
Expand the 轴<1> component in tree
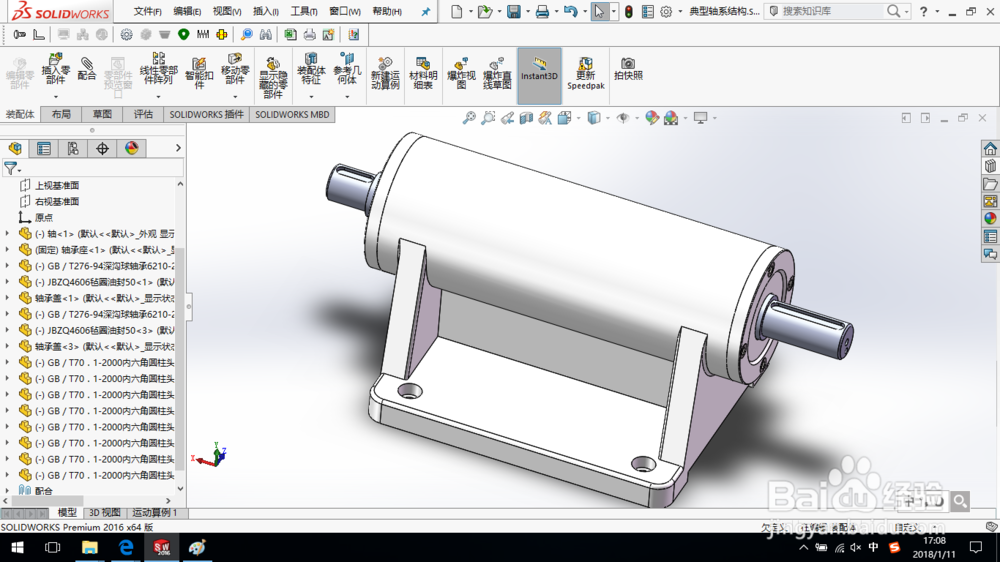click(7, 233)
